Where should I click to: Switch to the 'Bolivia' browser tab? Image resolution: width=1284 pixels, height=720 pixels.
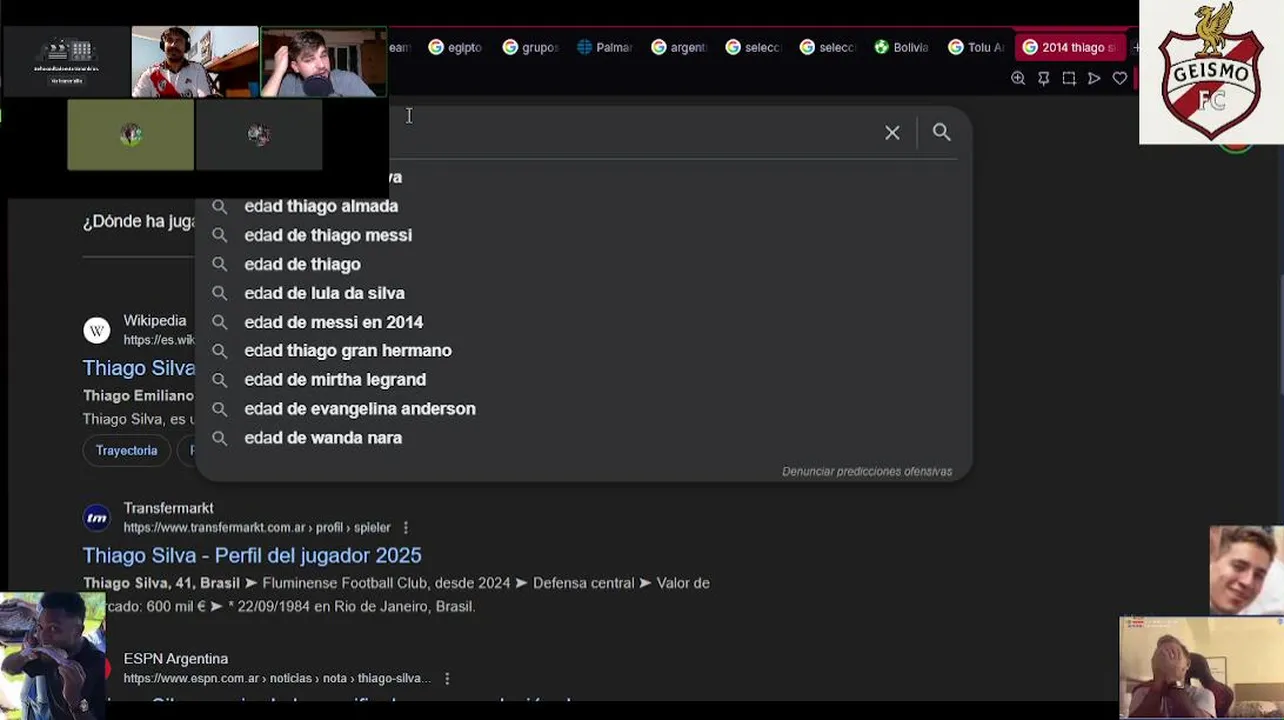tap(902, 47)
